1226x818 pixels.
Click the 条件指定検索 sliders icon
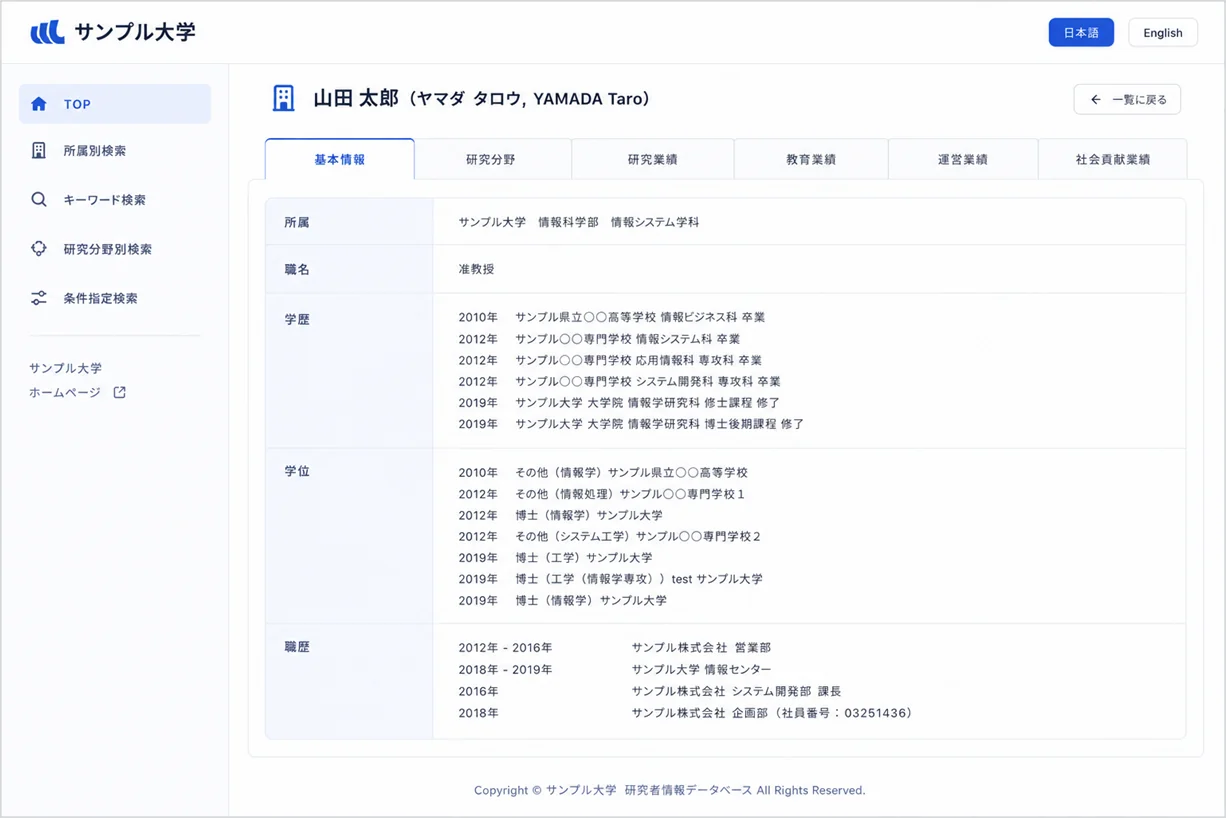pos(39,298)
